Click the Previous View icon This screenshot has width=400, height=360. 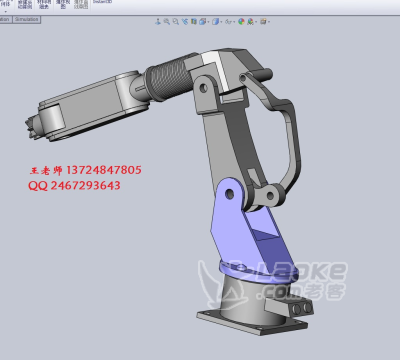tap(185, 22)
